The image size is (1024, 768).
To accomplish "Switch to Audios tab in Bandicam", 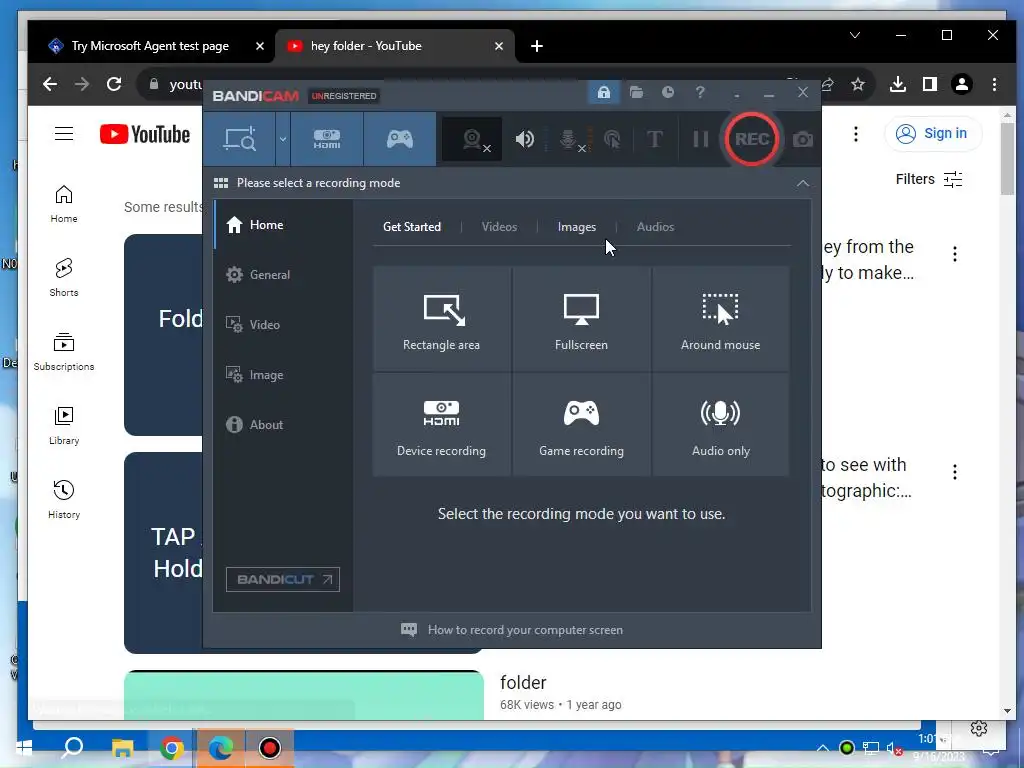I will click(x=655, y=227).
